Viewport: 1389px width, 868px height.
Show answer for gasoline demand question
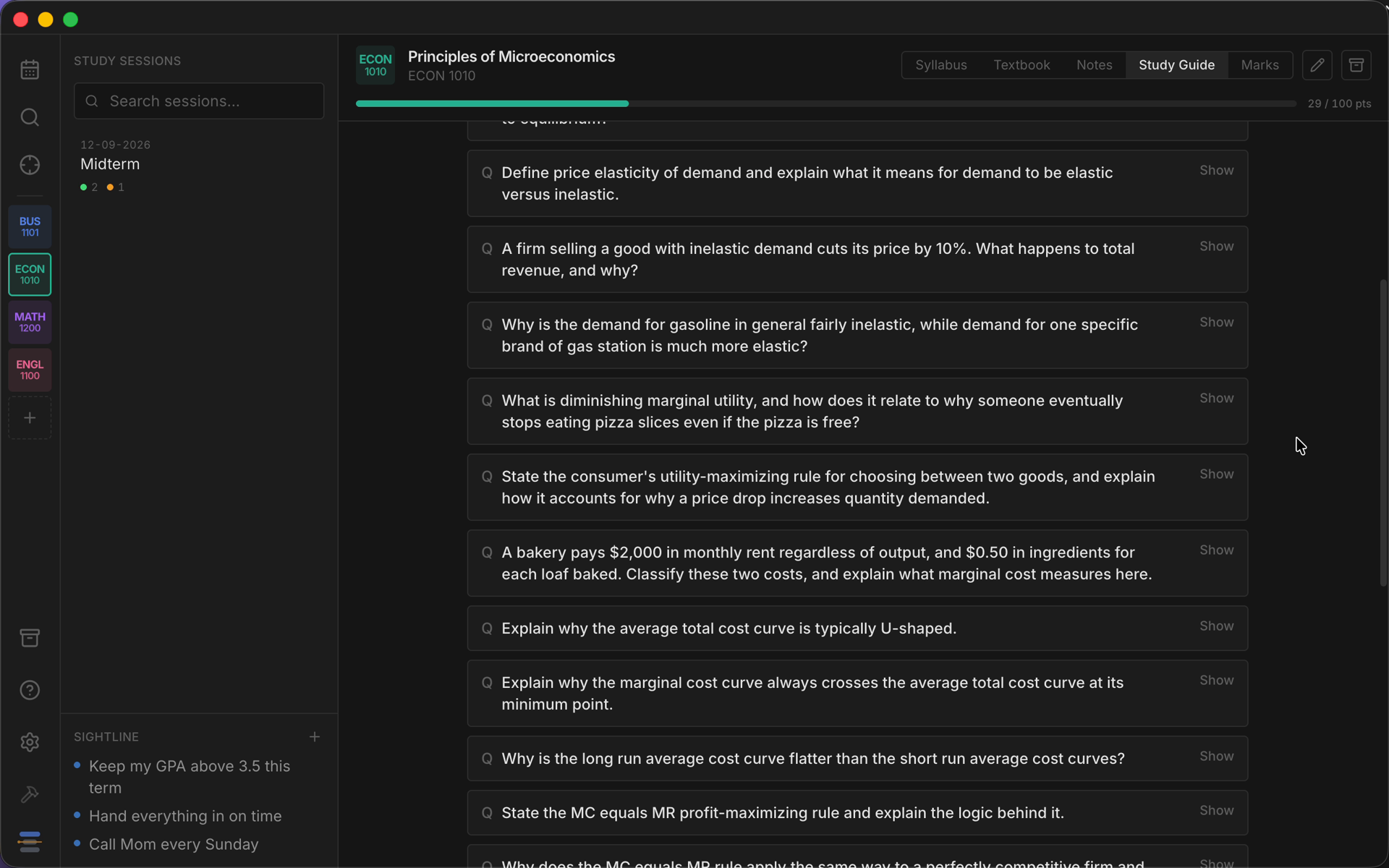[1217, 323]
